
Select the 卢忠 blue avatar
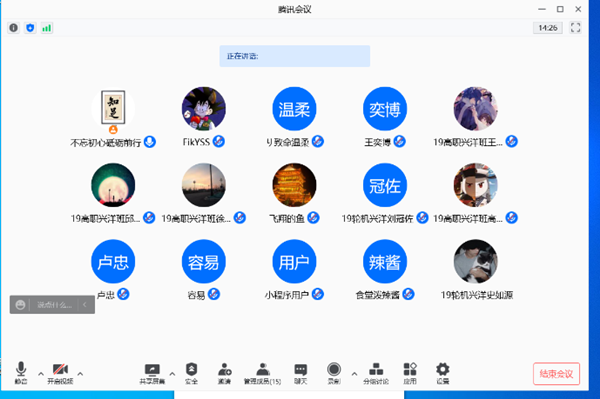coord(113,261)
